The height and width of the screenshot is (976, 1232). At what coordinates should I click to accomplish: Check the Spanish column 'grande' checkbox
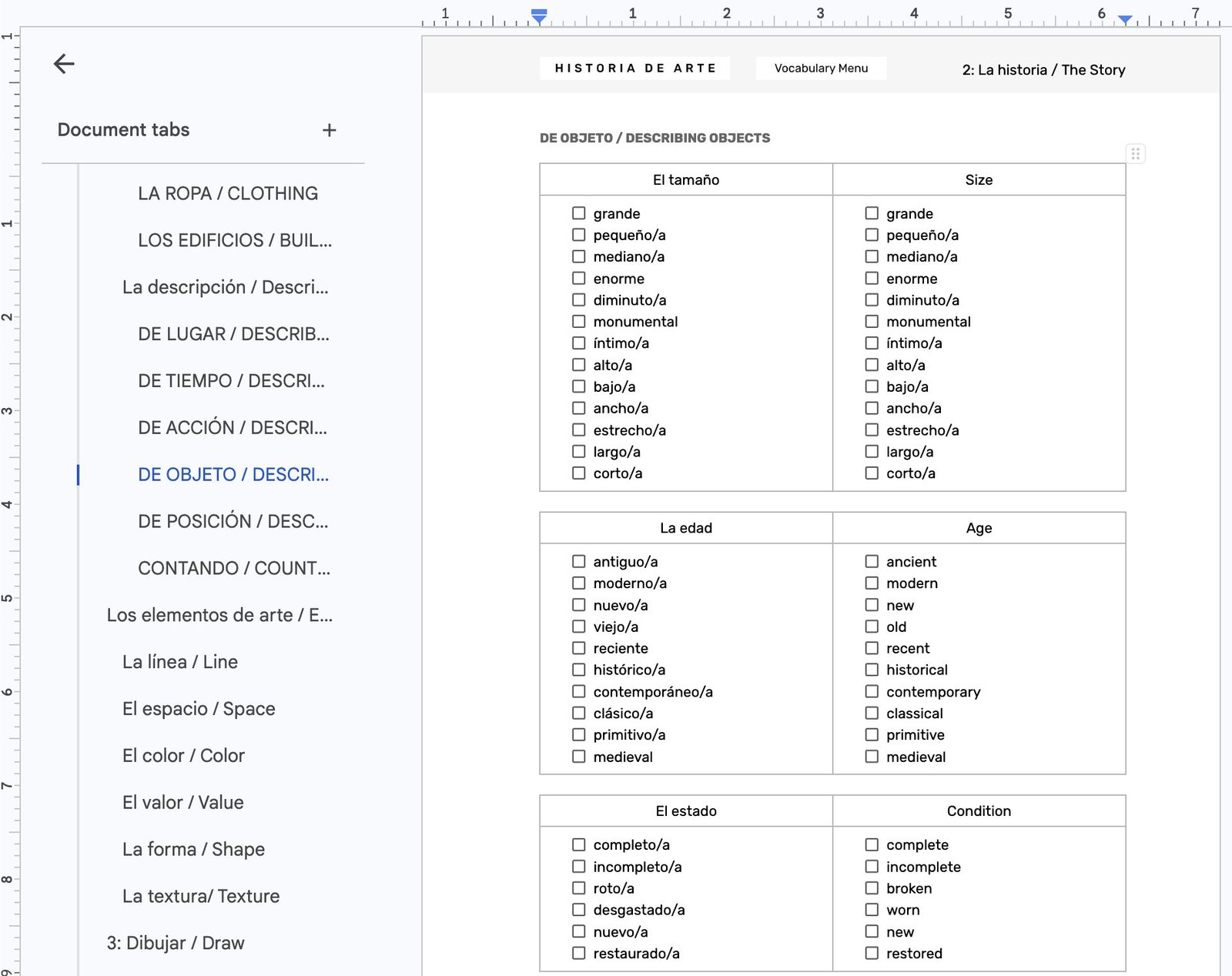click(x=579, y=213)
